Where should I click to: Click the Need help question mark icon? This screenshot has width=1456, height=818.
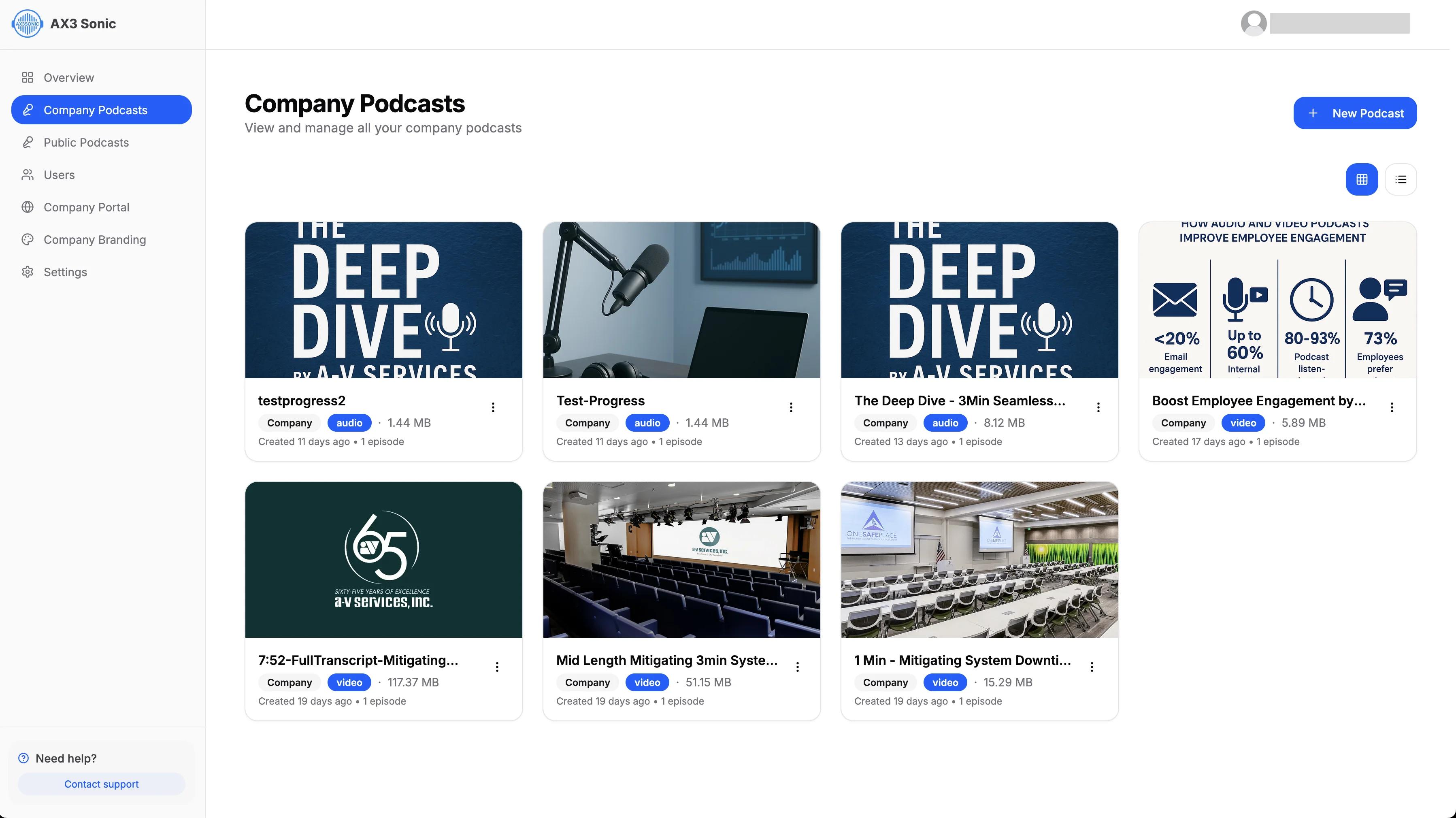[23, 758]
